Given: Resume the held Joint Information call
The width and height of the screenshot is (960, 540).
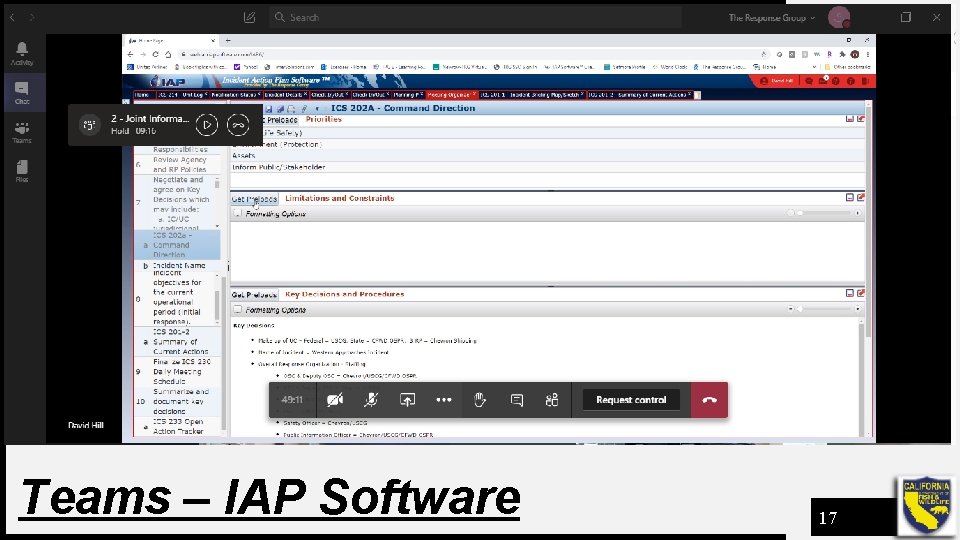Looking at the screenshot, I should click(207, 125).
